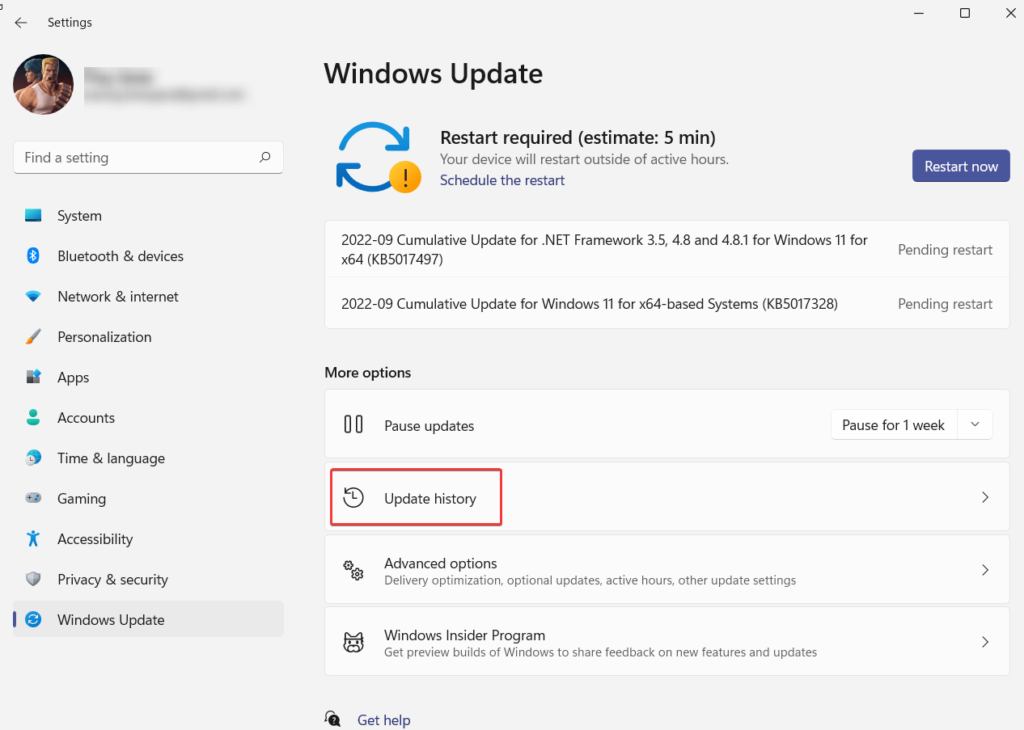Click the large update status sync icon

click(x=377, y=157)
